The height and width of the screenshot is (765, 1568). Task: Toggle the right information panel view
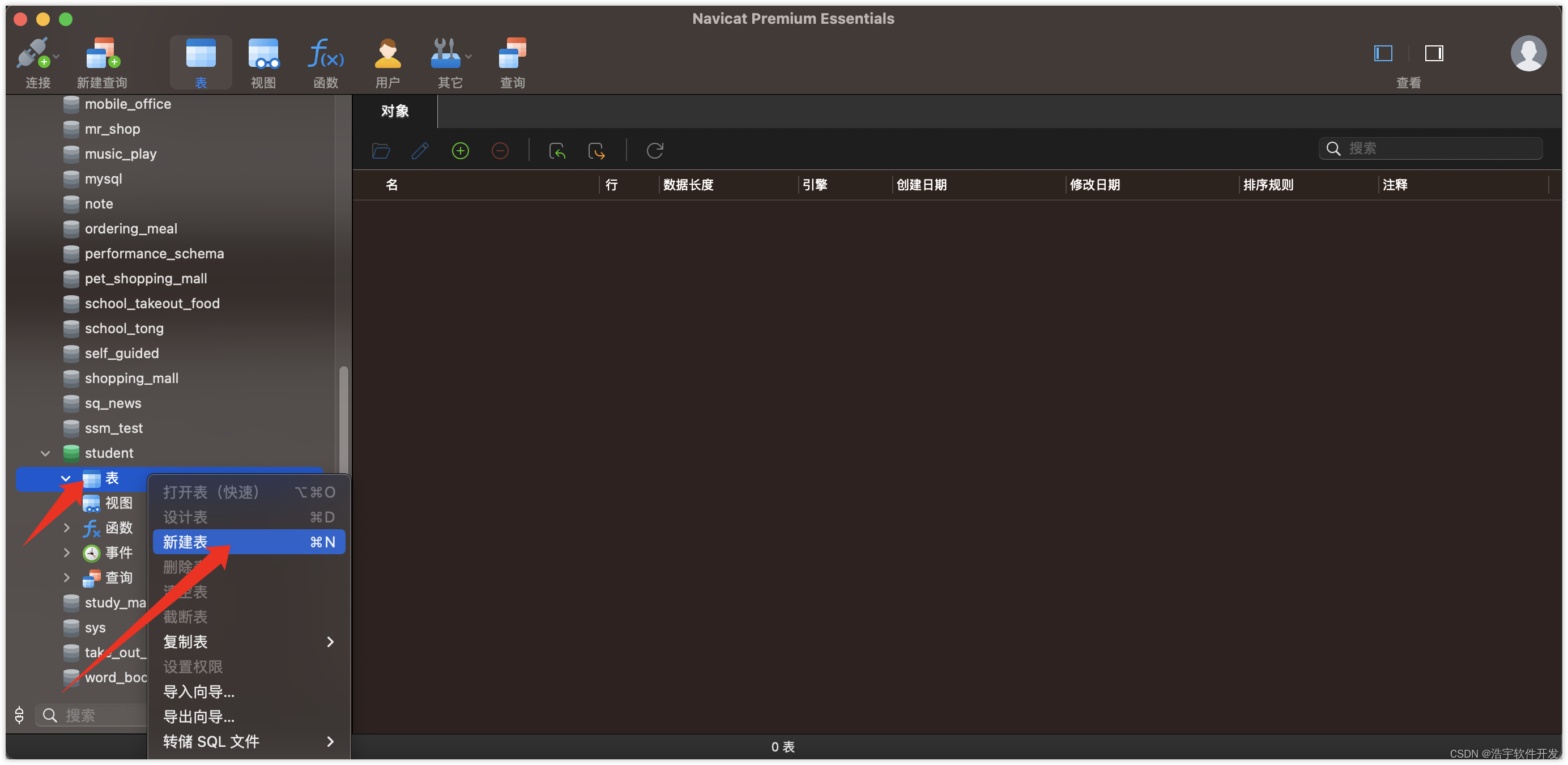point(1434,53)
